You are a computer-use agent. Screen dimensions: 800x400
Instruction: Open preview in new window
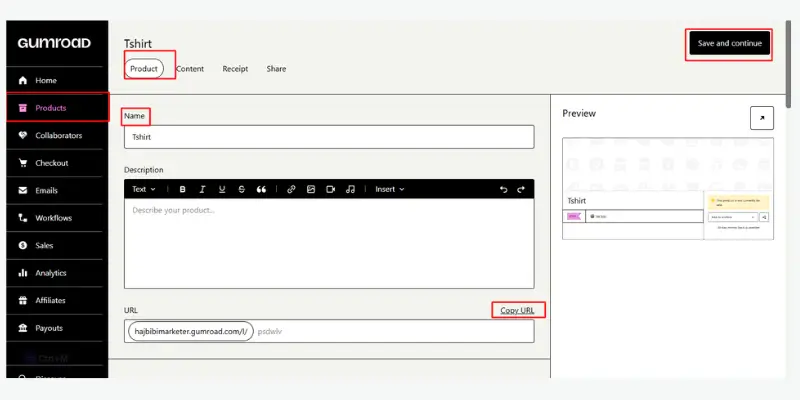point(762,118)
